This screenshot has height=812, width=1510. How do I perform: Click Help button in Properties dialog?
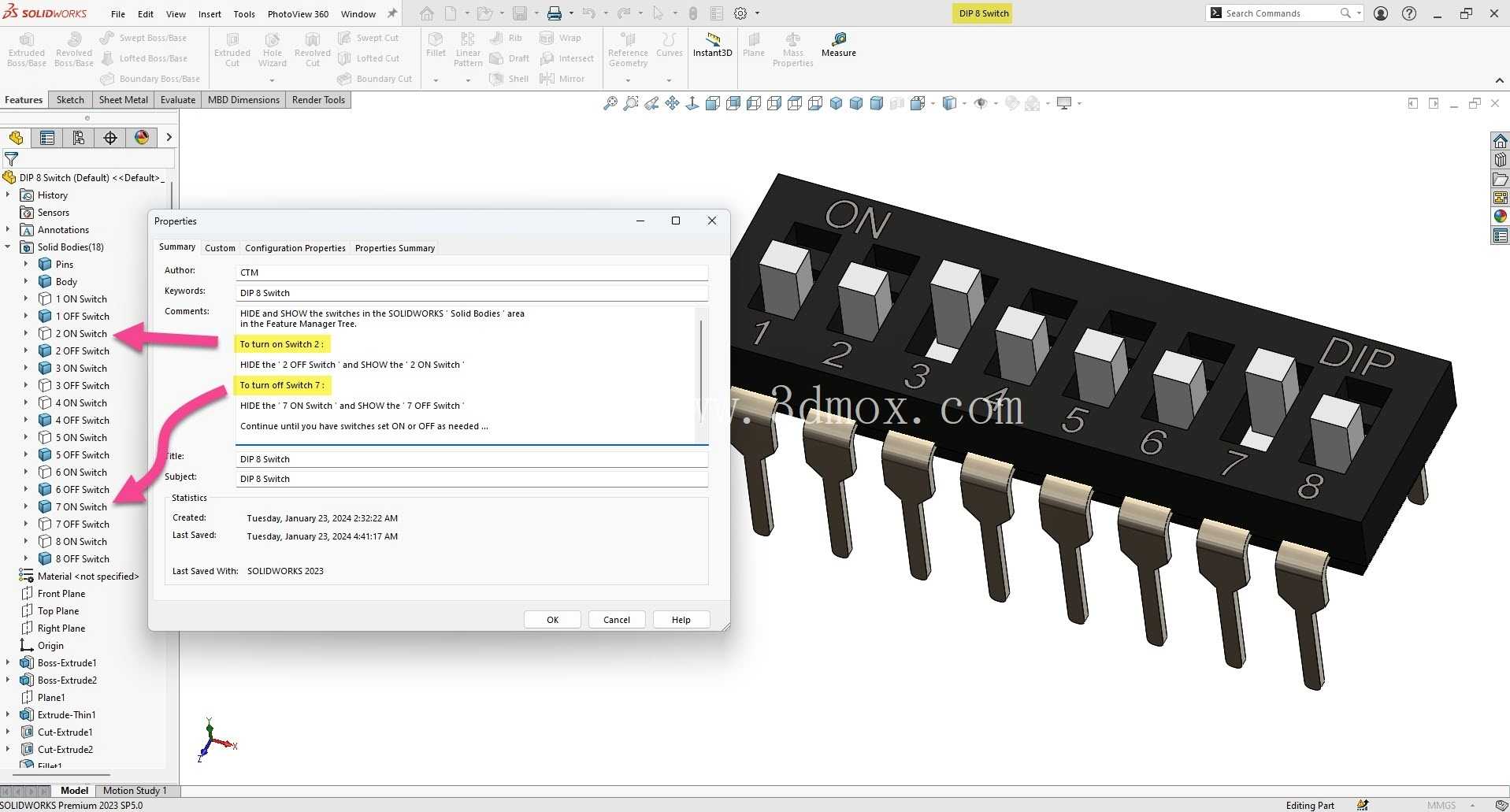point(681,620)
